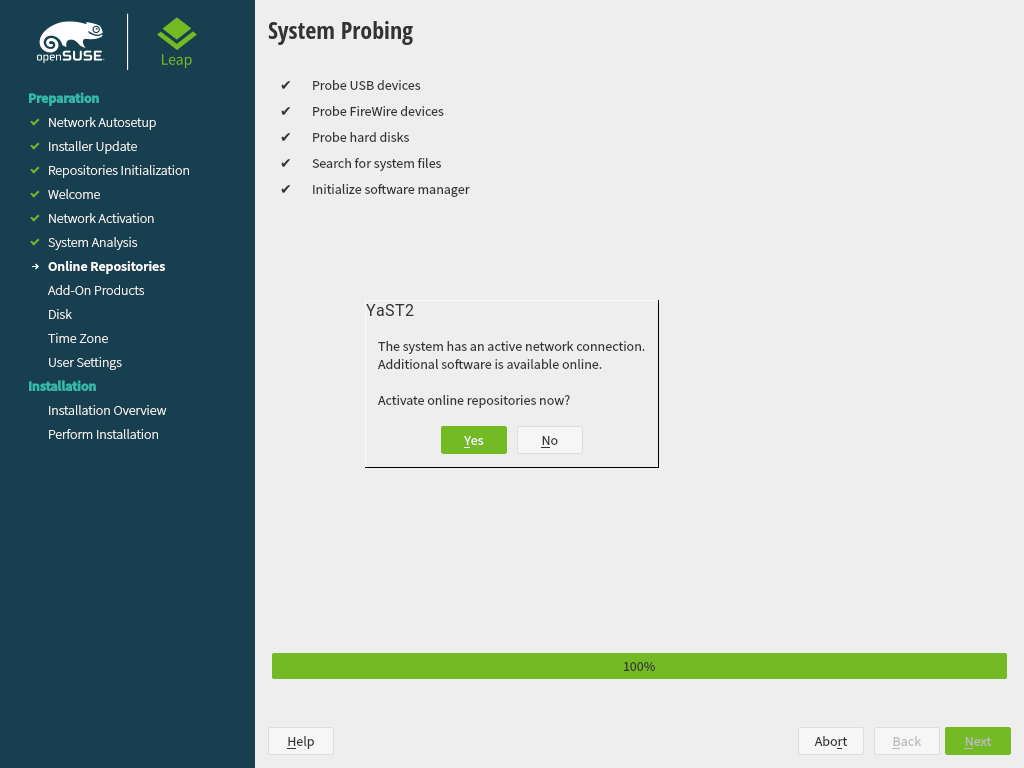Click the YaST2 dialog title
The image size is (1024, 768).
point(390,310)
